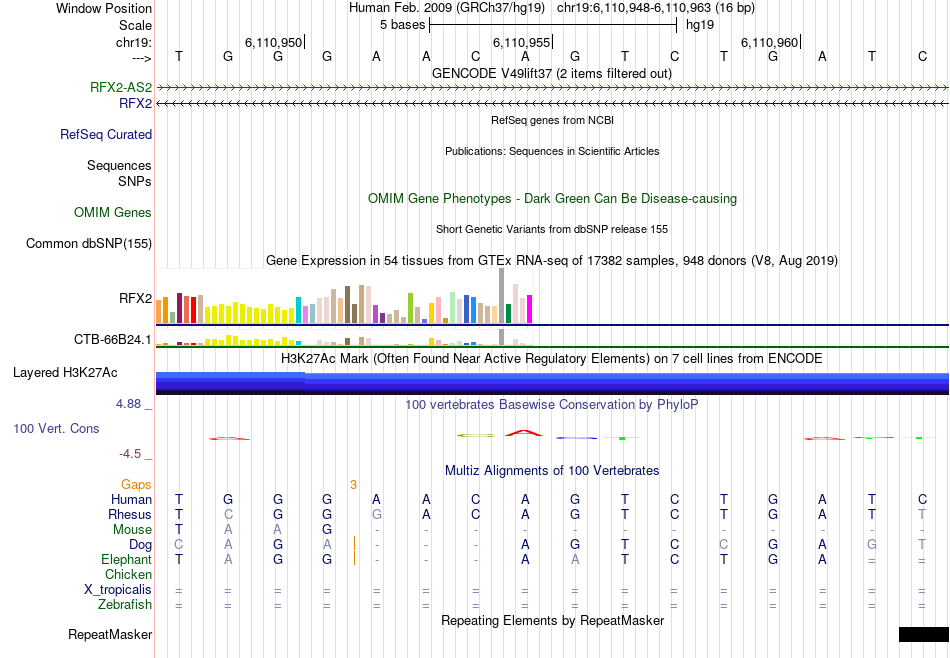Click the 4.88 PhyloP upper scale value
Image resolution: width=950 pixels, height=658 pixels.
pos(128,404)
